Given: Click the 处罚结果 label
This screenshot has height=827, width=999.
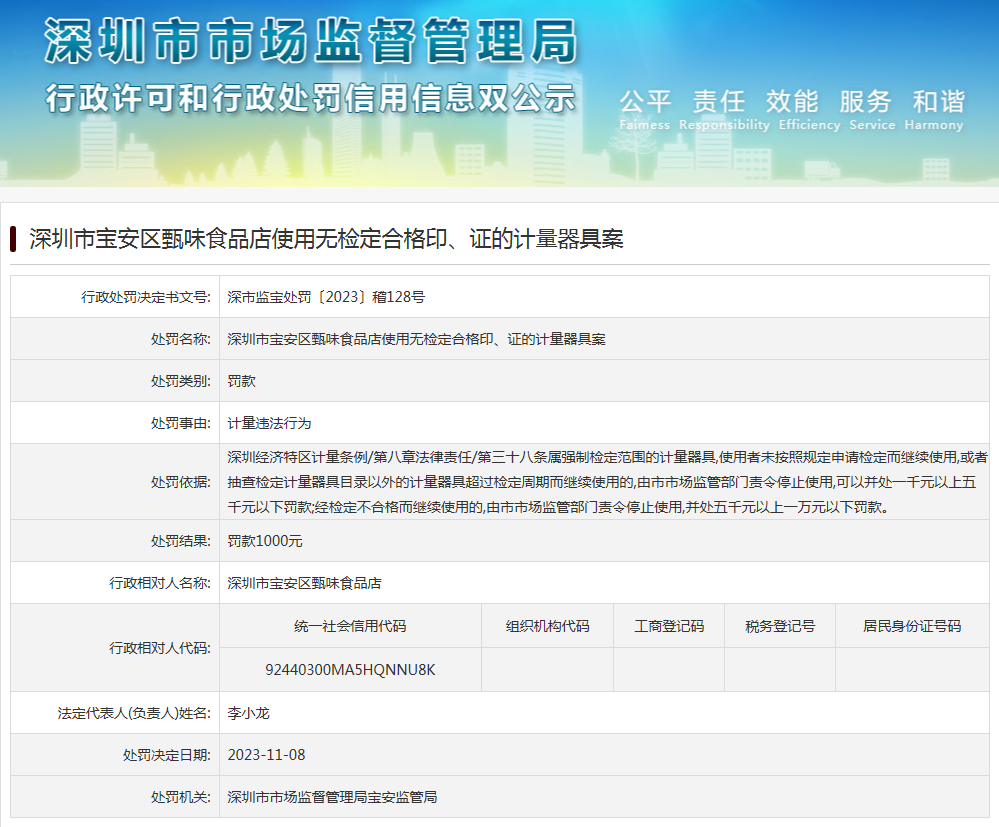Looking at the screenshot, I should (181, 541).
